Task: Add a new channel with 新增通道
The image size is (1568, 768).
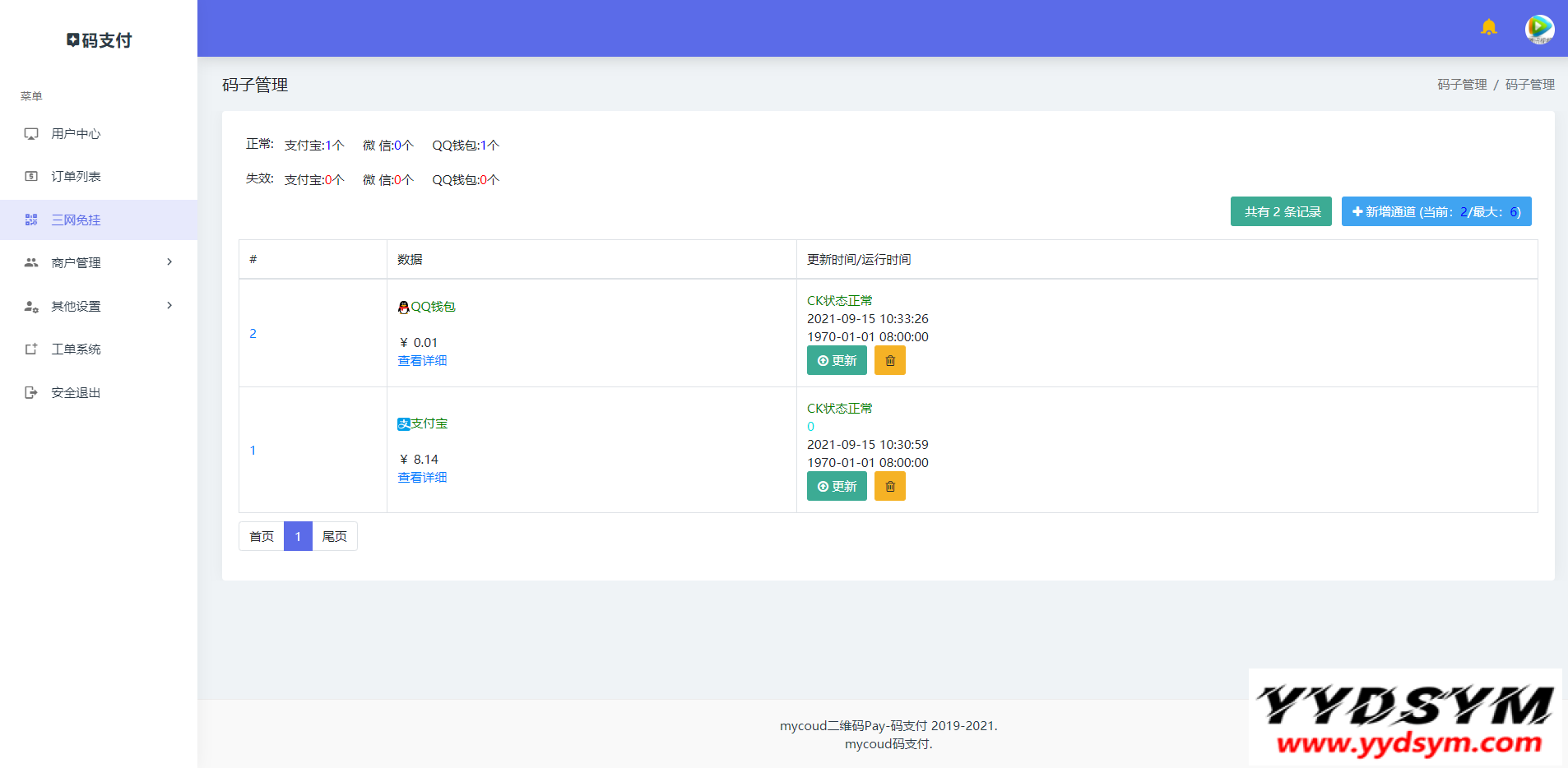Action: tap(1436, 212)
